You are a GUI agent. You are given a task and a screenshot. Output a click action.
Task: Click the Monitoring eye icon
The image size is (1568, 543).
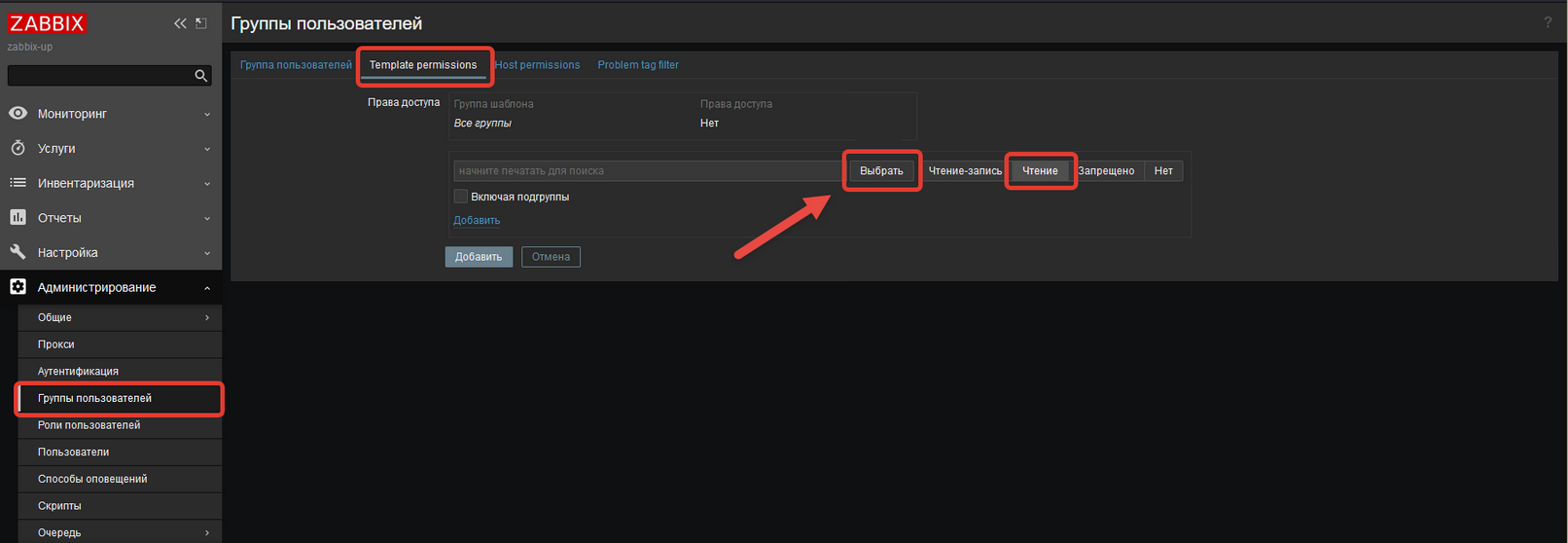[x=18, y=114]
